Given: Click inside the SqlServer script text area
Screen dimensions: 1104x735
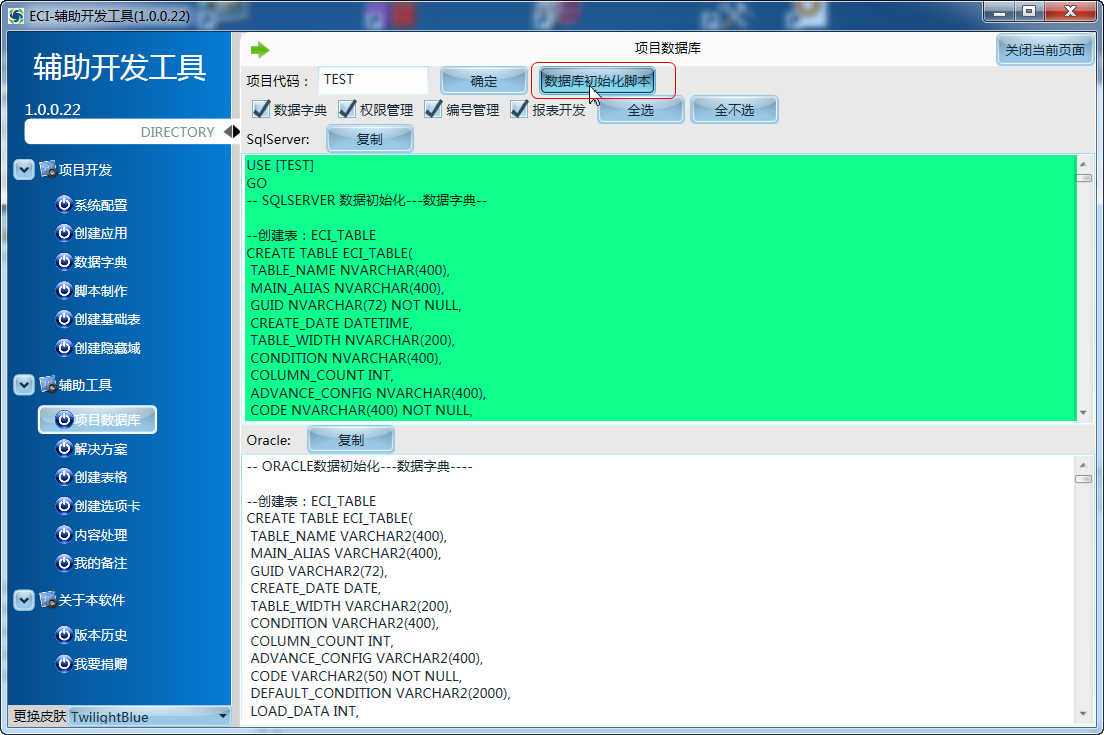Looking at the screenshot, I should pos(660,288).
